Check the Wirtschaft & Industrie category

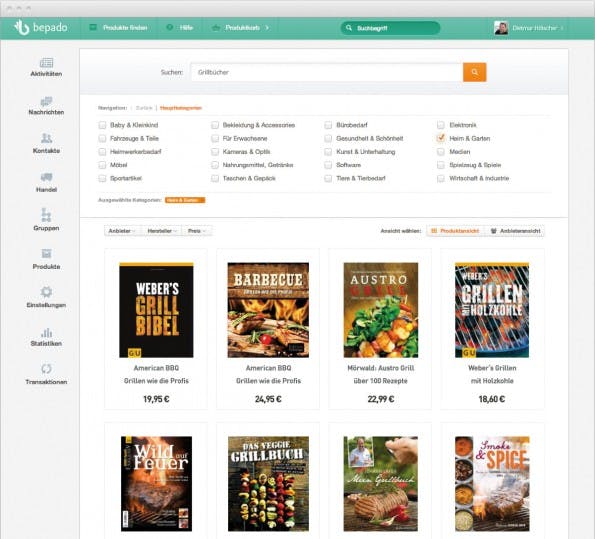(x=441, y=178)
